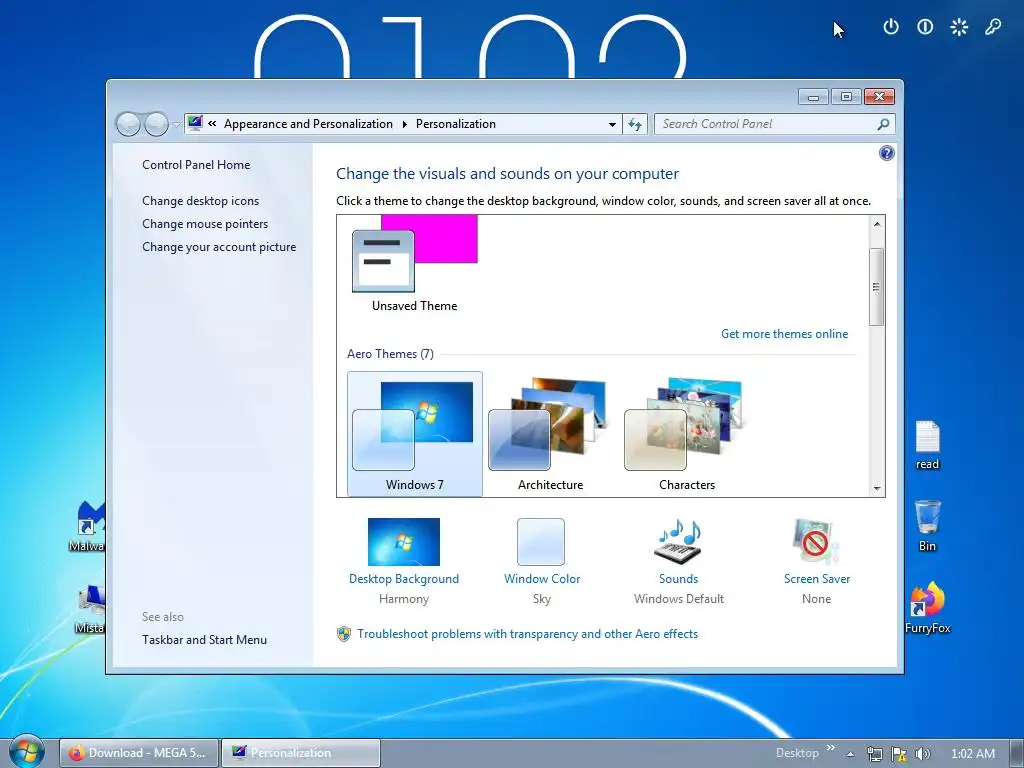Click the themes list scrollbar thumb

[876, 287]
